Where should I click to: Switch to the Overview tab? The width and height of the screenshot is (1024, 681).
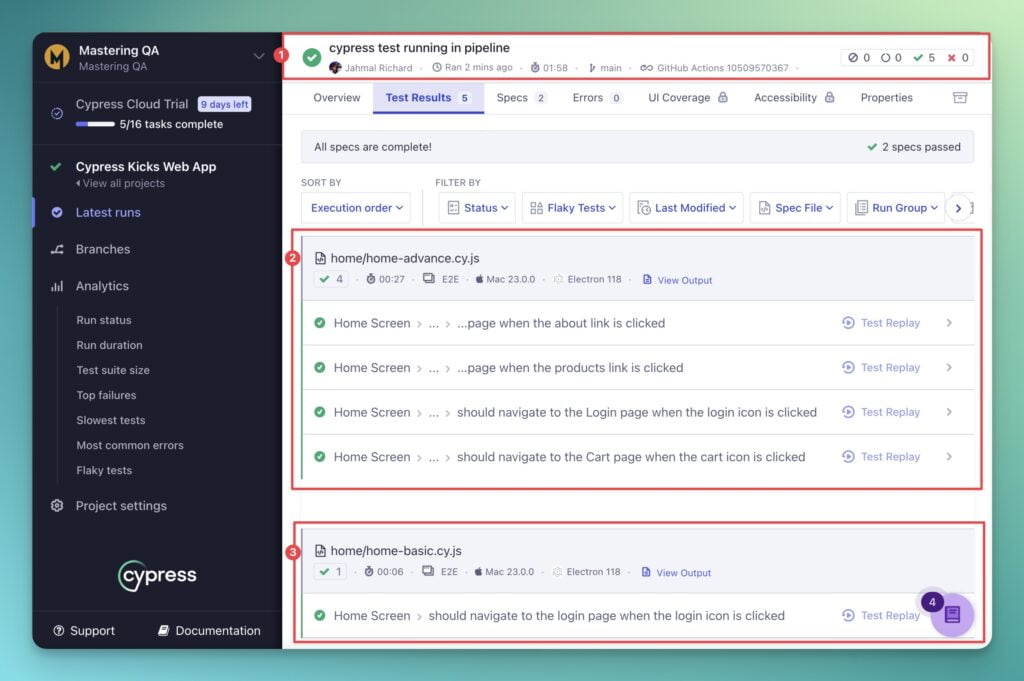[x=336, y=98]
